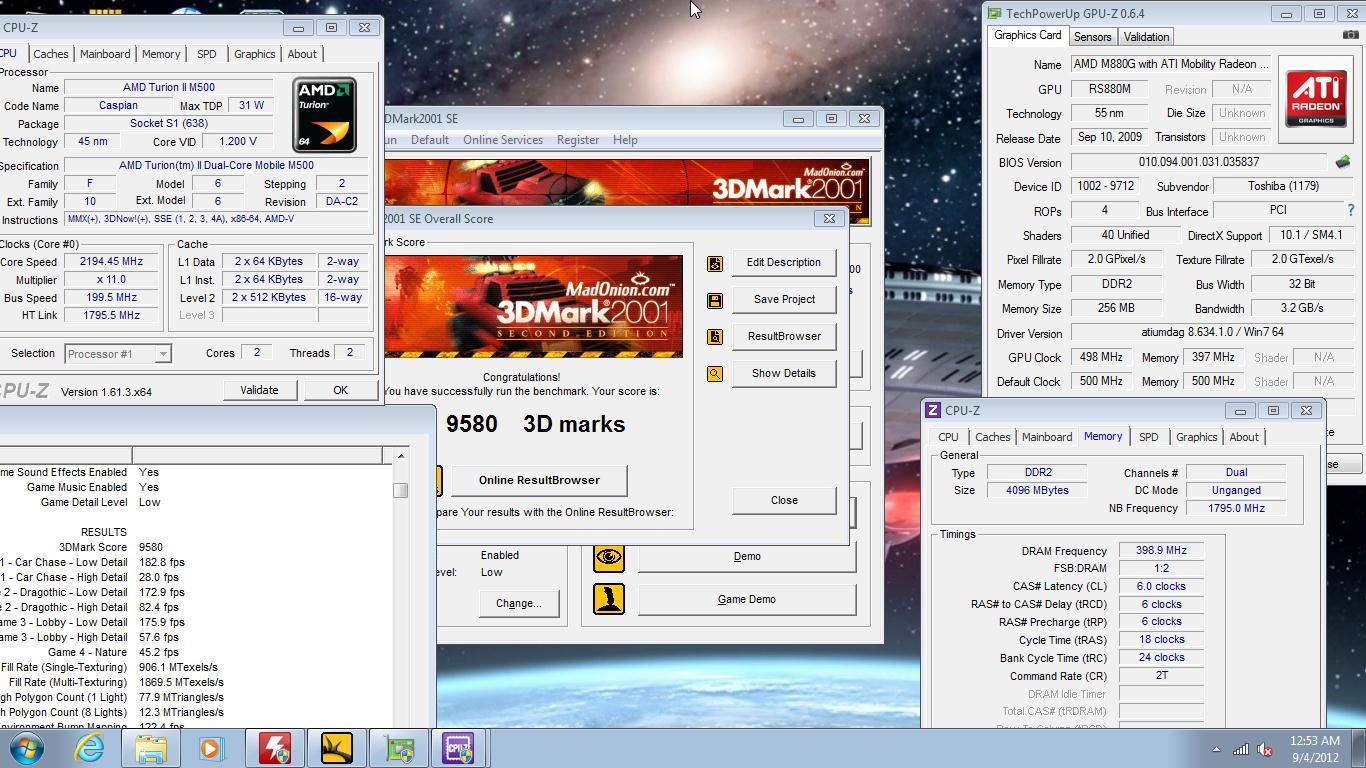Click the Show Details button
This screenshot has width=1366, height=768.
point(784,373)
